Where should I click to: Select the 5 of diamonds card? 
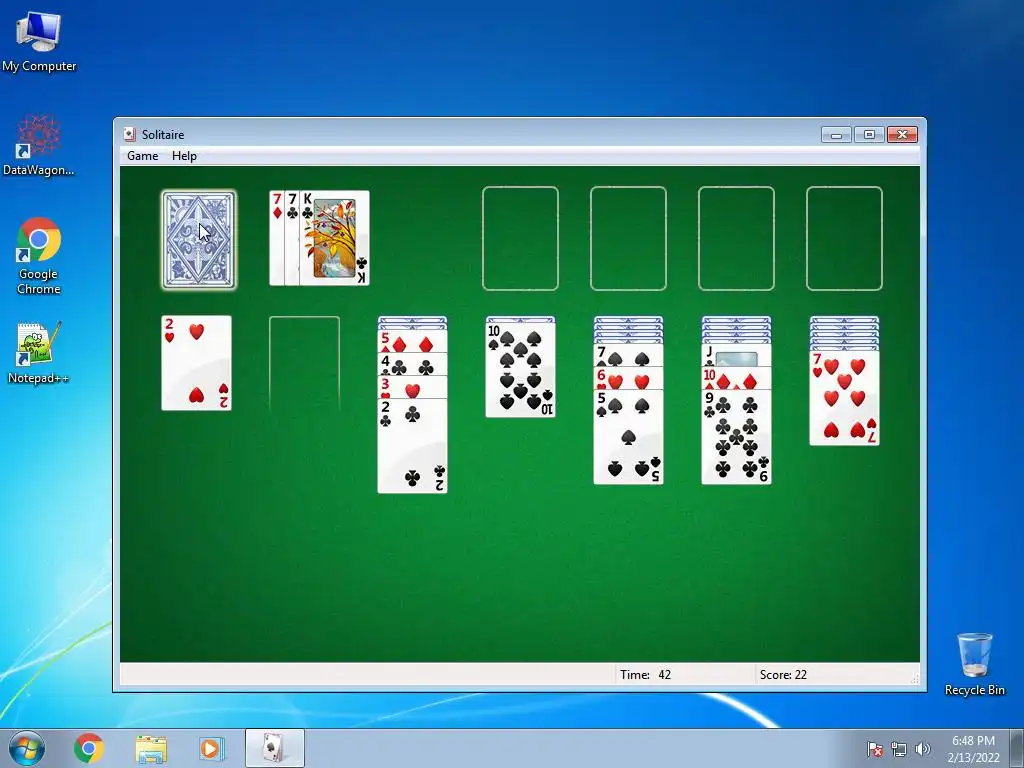pyautogui.click(x=412, y=342)
